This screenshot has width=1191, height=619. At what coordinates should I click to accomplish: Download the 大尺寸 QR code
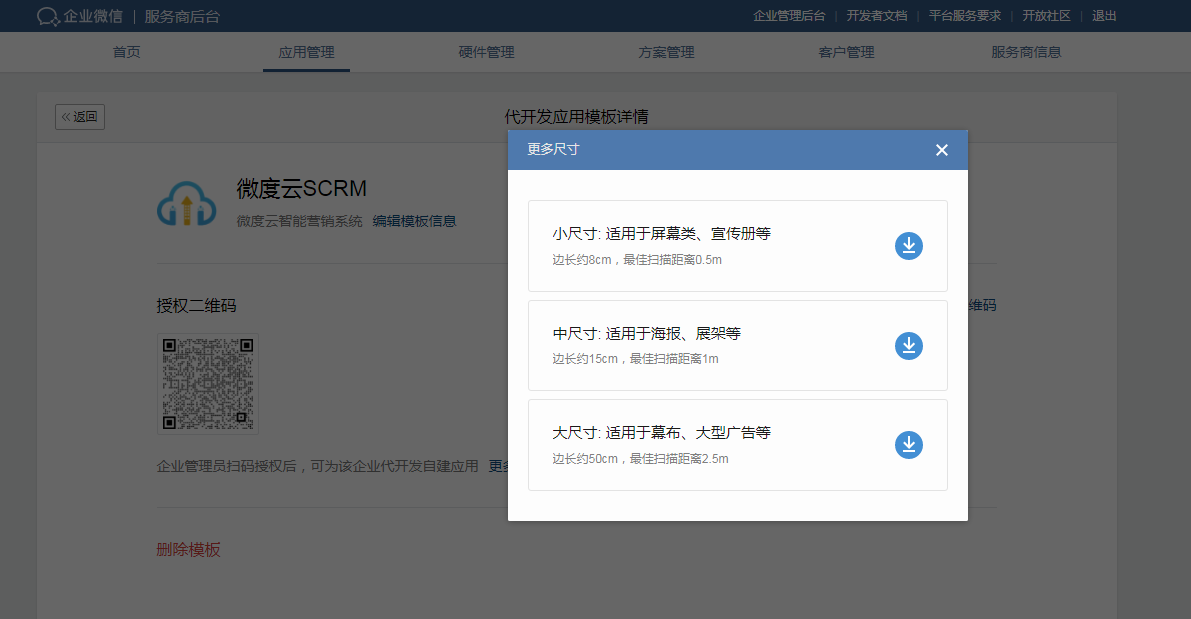click(908, 445)
